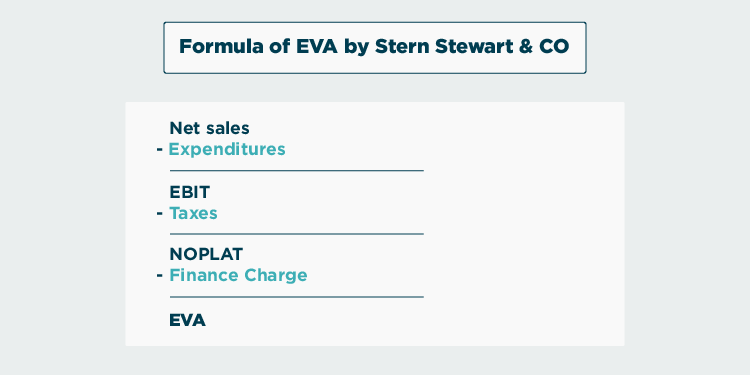Click the divider line below Finance Charge
This screenshot has width=750, height=375.
[x=297, y=297]
